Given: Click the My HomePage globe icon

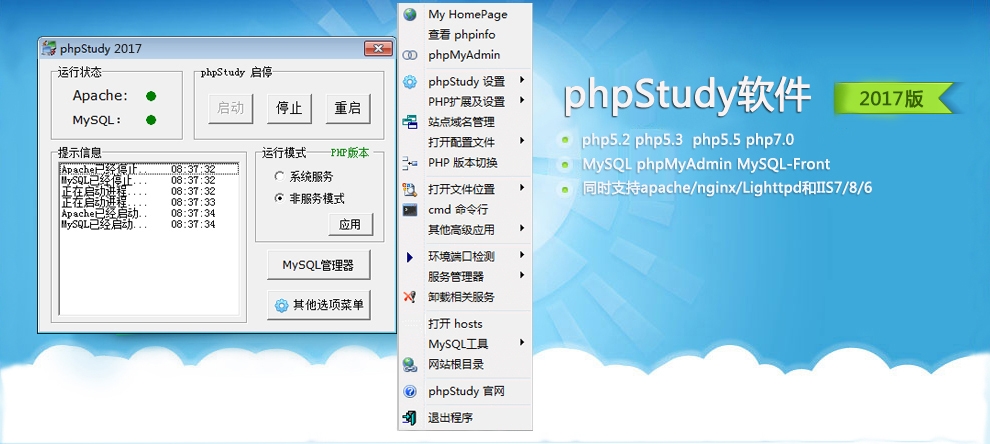Looking at the screenshot, I should (x=410, y=15).
